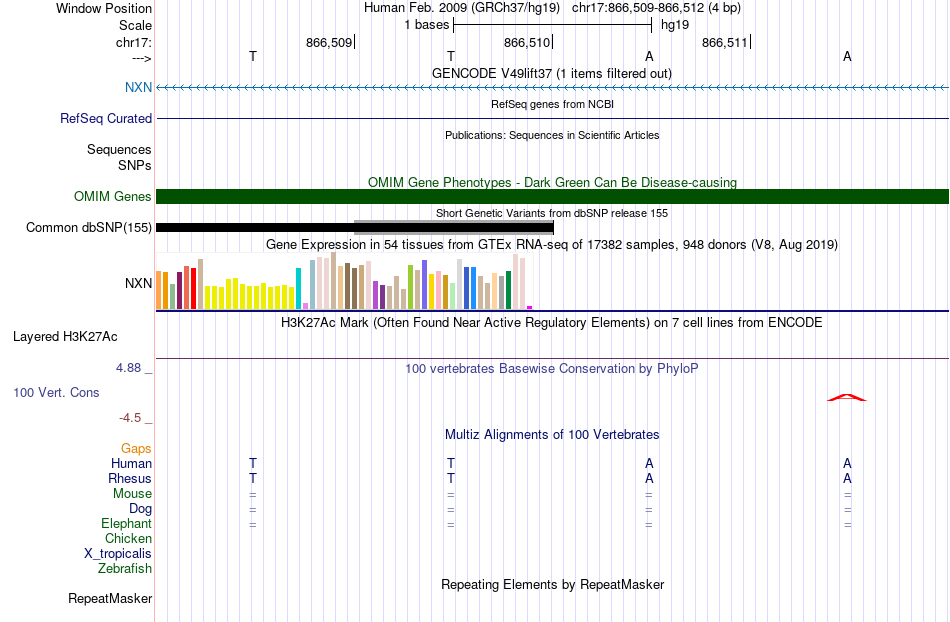950x622 pixels.
Task: Select the Scale label in the ruler
Action: pyautogui.click(x=135, y=25)
